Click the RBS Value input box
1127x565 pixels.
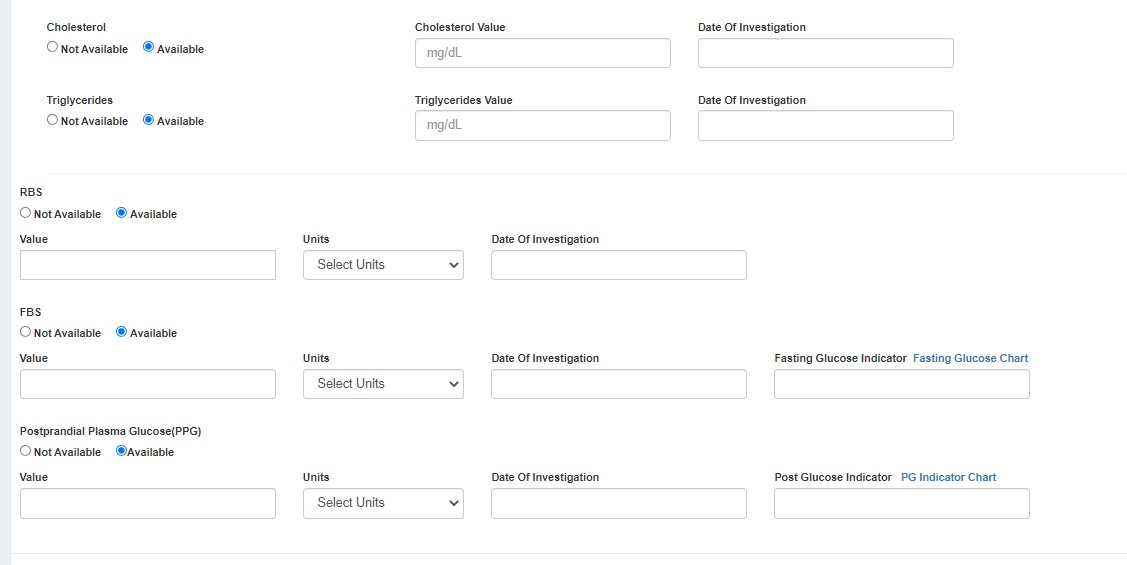click(x=147, y=265)
